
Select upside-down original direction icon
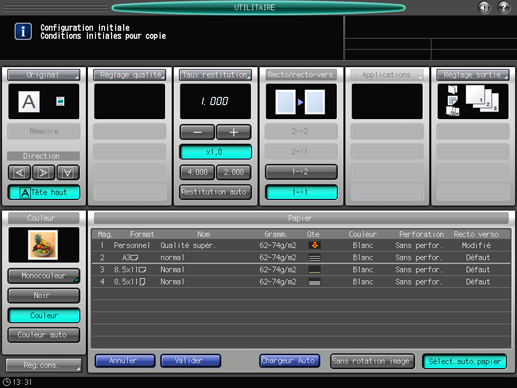pyautogui.click(x=68, y=172)
